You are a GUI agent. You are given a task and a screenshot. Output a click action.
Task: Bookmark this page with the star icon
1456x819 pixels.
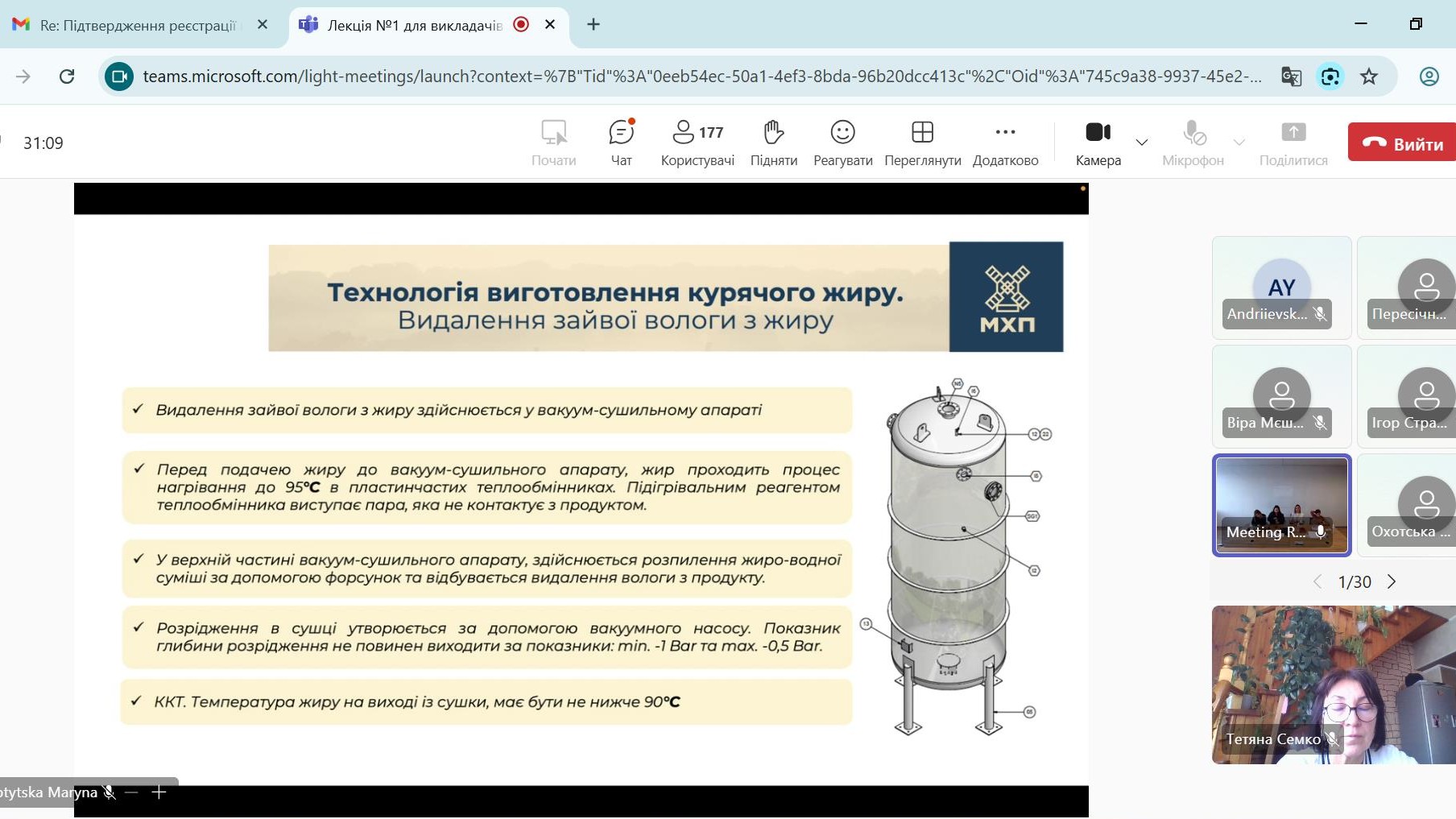click(1369, 77)
